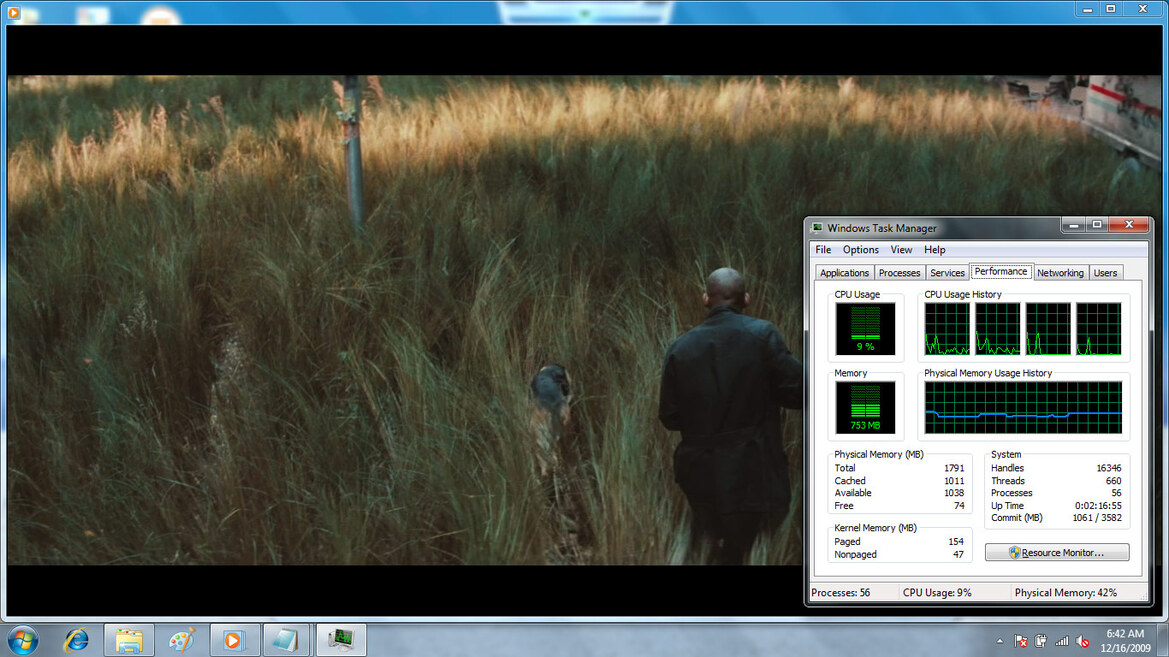This screenshot has width=1169, height=657.
Task: Click the Up Time value 0:02:16:55
Action: [x=1098, y=506]
